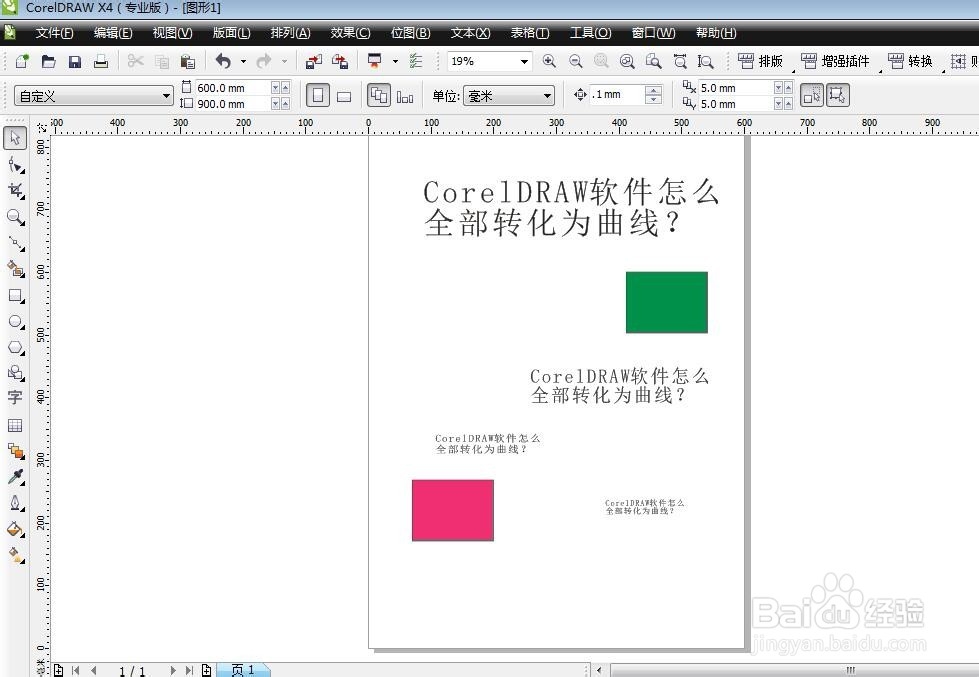This screenshot has height=677, width=979.
Task: Open the 单位 毫米 units dropdown
Action: (x=508, y=96)
